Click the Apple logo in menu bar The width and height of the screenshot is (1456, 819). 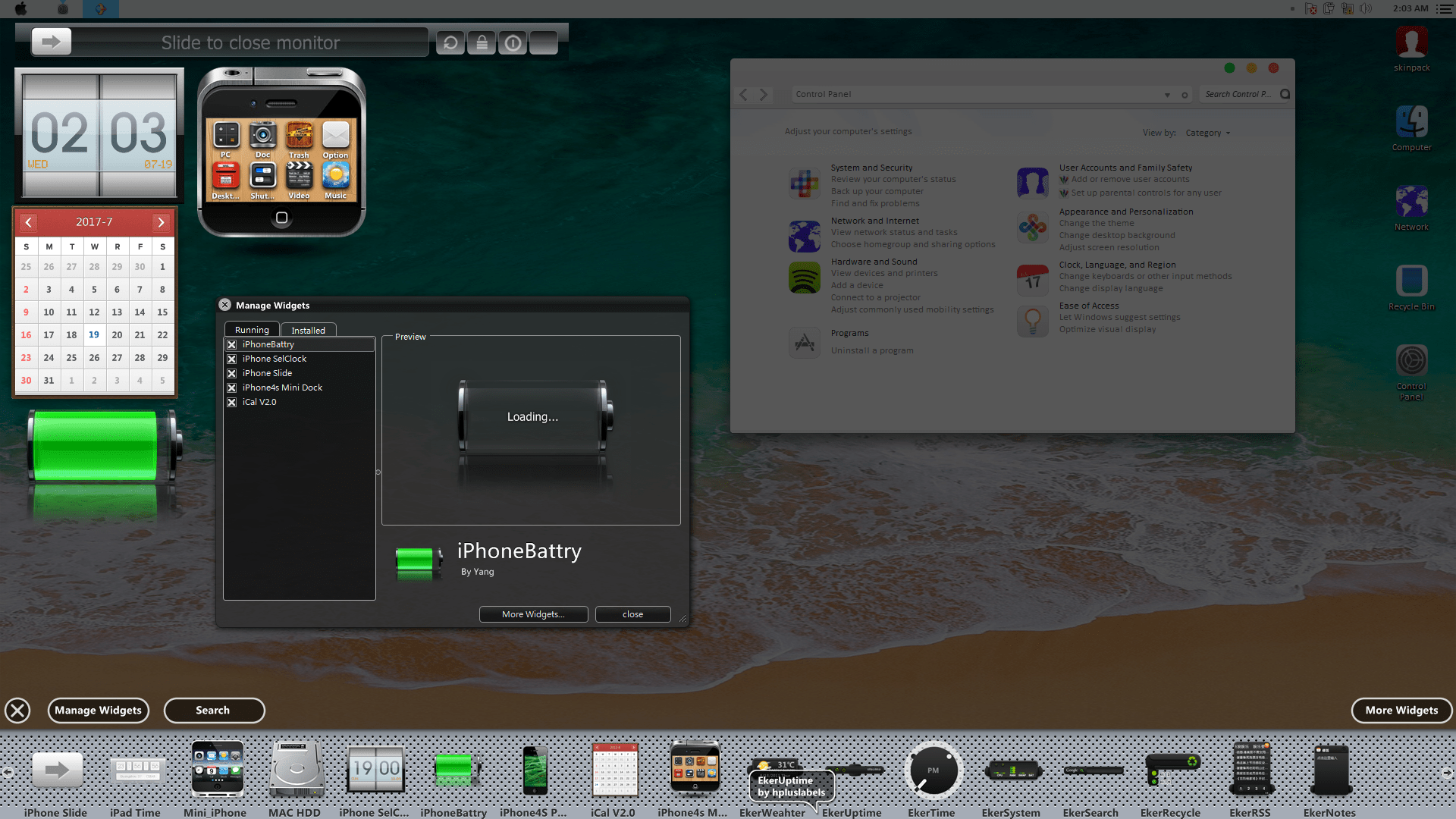click(21, 8)
